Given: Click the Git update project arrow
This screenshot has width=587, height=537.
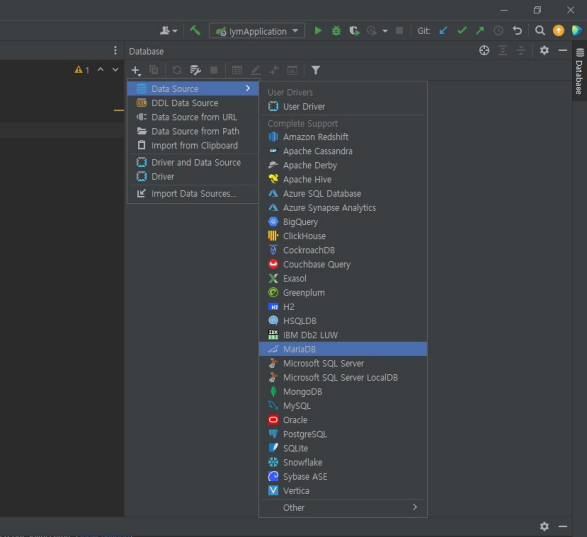Looking at the screenshot, I should click(x=443, y=31).
